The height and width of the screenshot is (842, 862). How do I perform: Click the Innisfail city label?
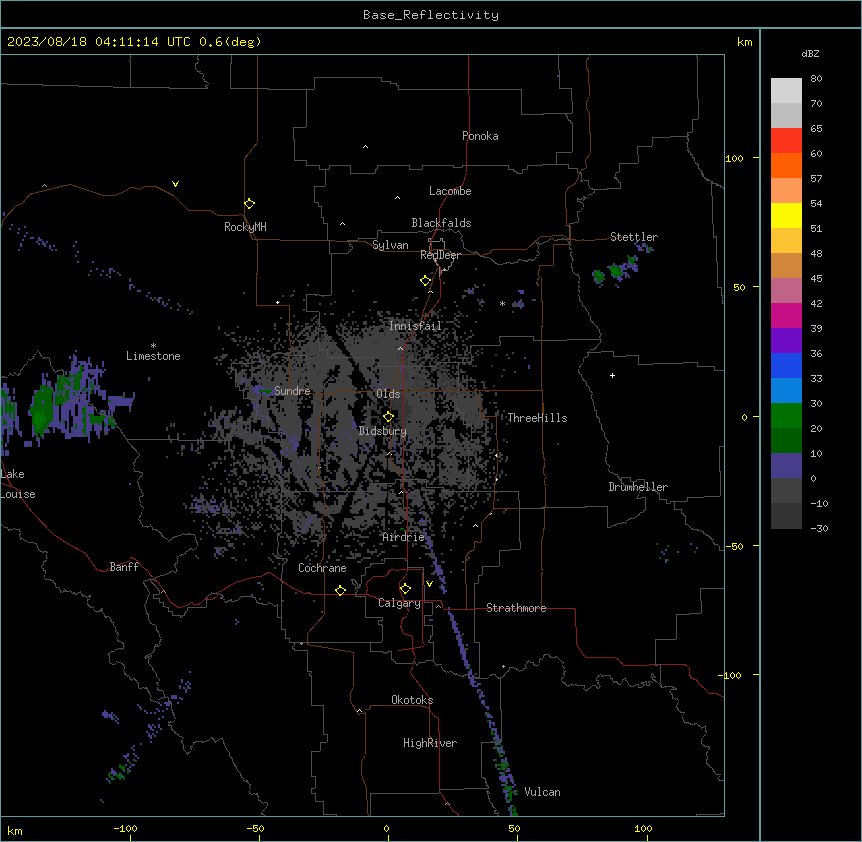(415, 326)
